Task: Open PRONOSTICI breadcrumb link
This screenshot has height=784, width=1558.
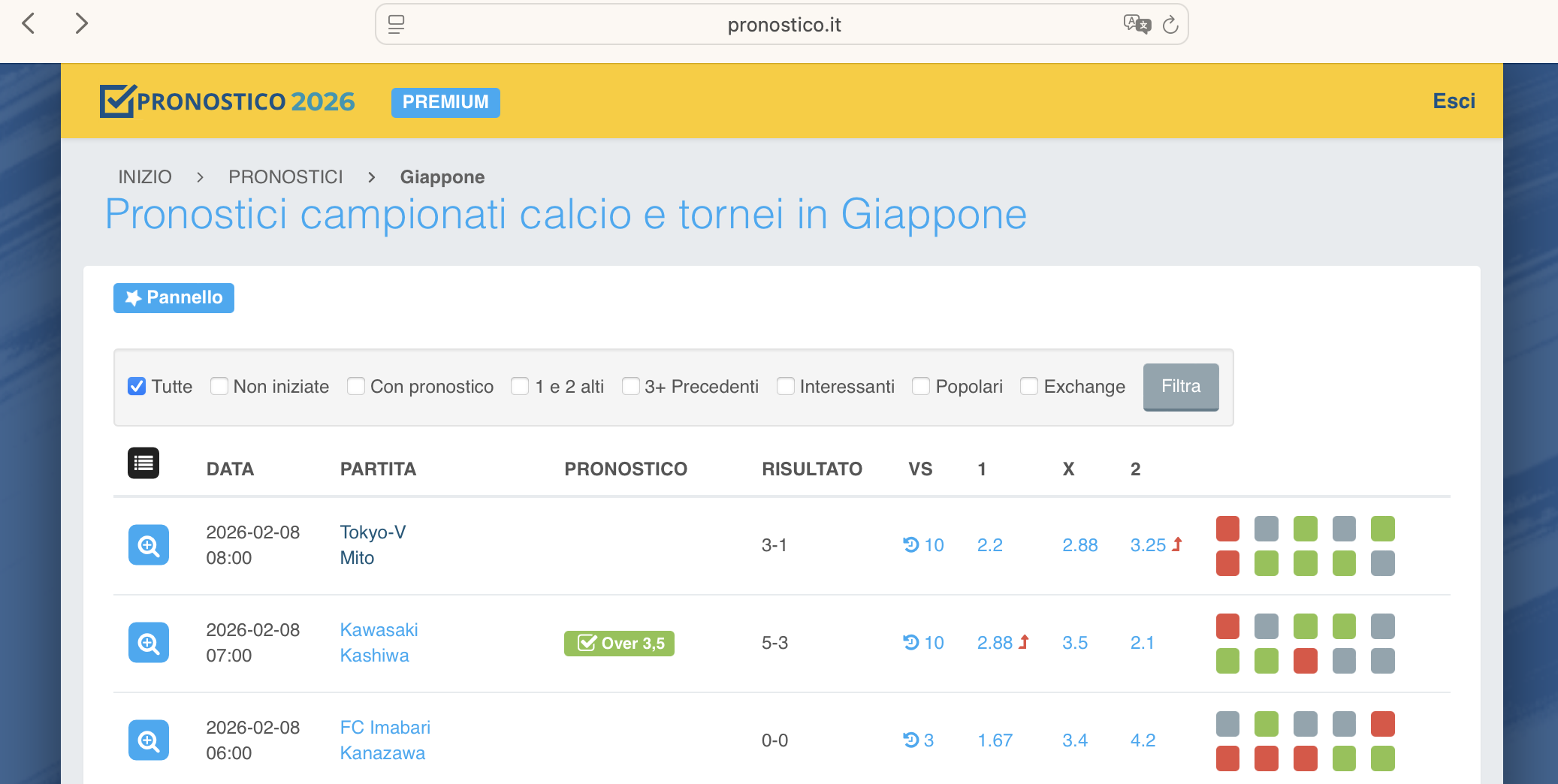Action: (x=285, y=177)
